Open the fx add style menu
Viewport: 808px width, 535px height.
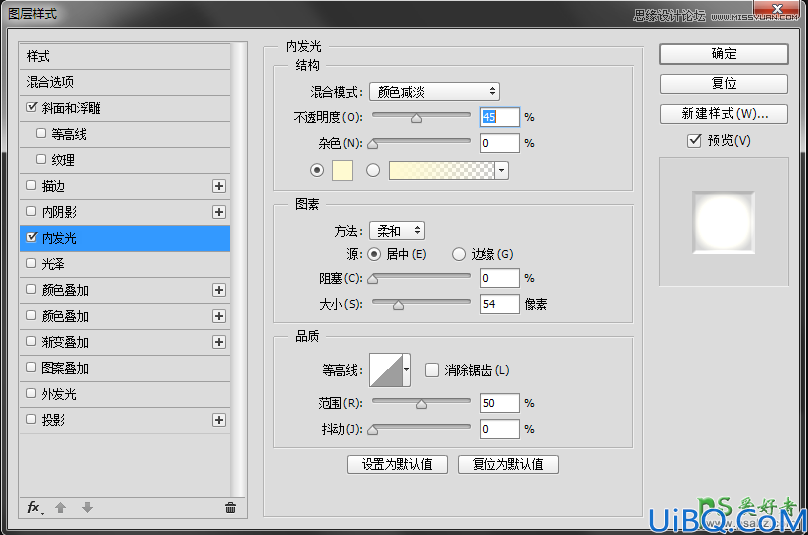pyautogui.click(x=35, y=508)
